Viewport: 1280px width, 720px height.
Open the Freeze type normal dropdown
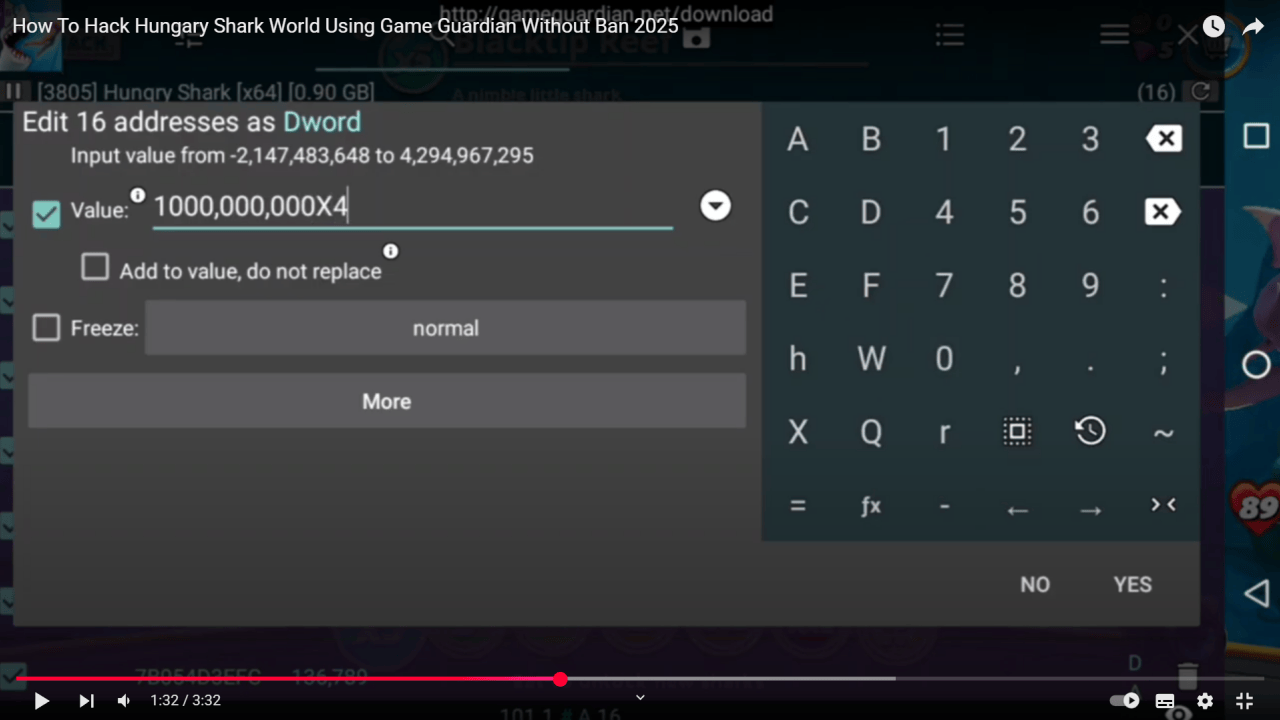(445, 328)
